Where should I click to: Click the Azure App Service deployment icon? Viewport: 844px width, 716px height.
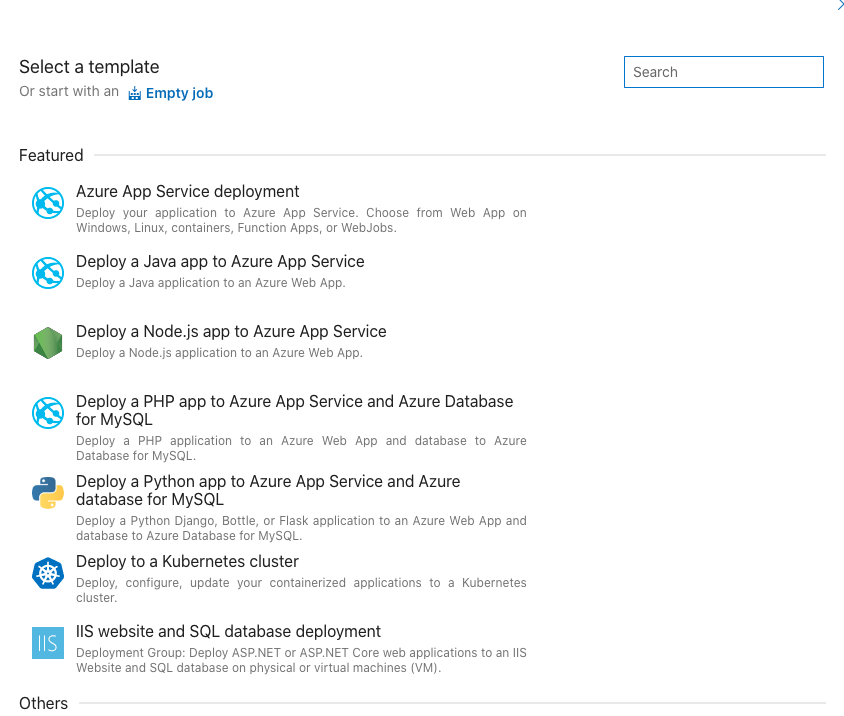coord(48,203)
